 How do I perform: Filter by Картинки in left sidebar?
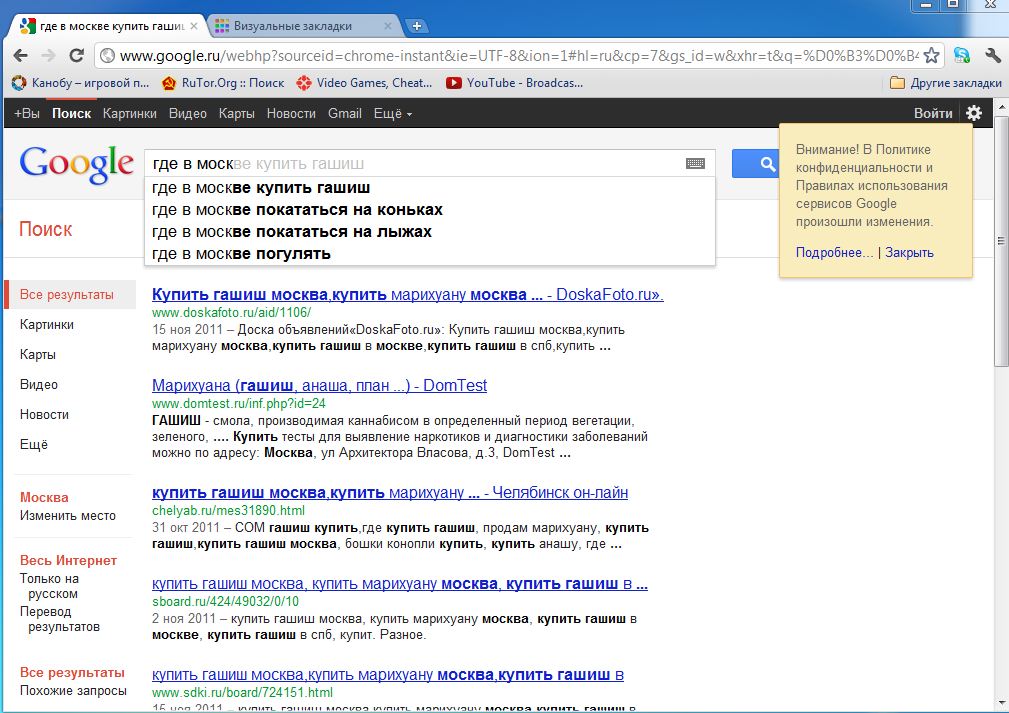point(46,324)
